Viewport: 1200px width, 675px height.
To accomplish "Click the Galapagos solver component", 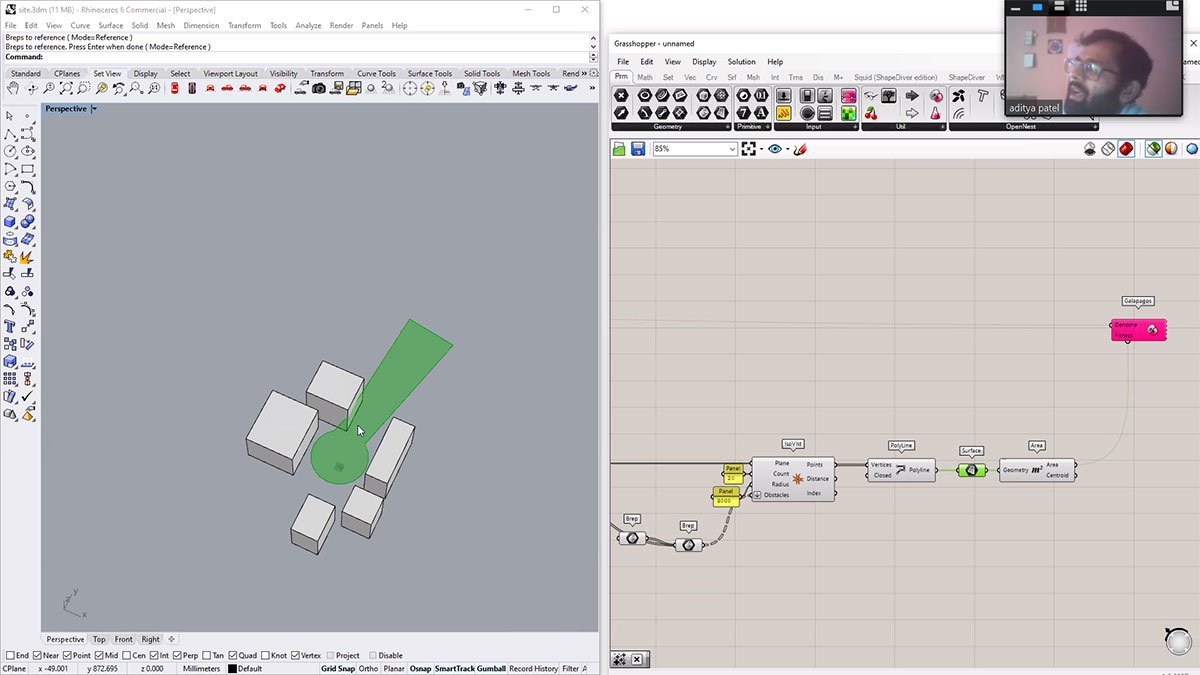I will [1138, 330].
